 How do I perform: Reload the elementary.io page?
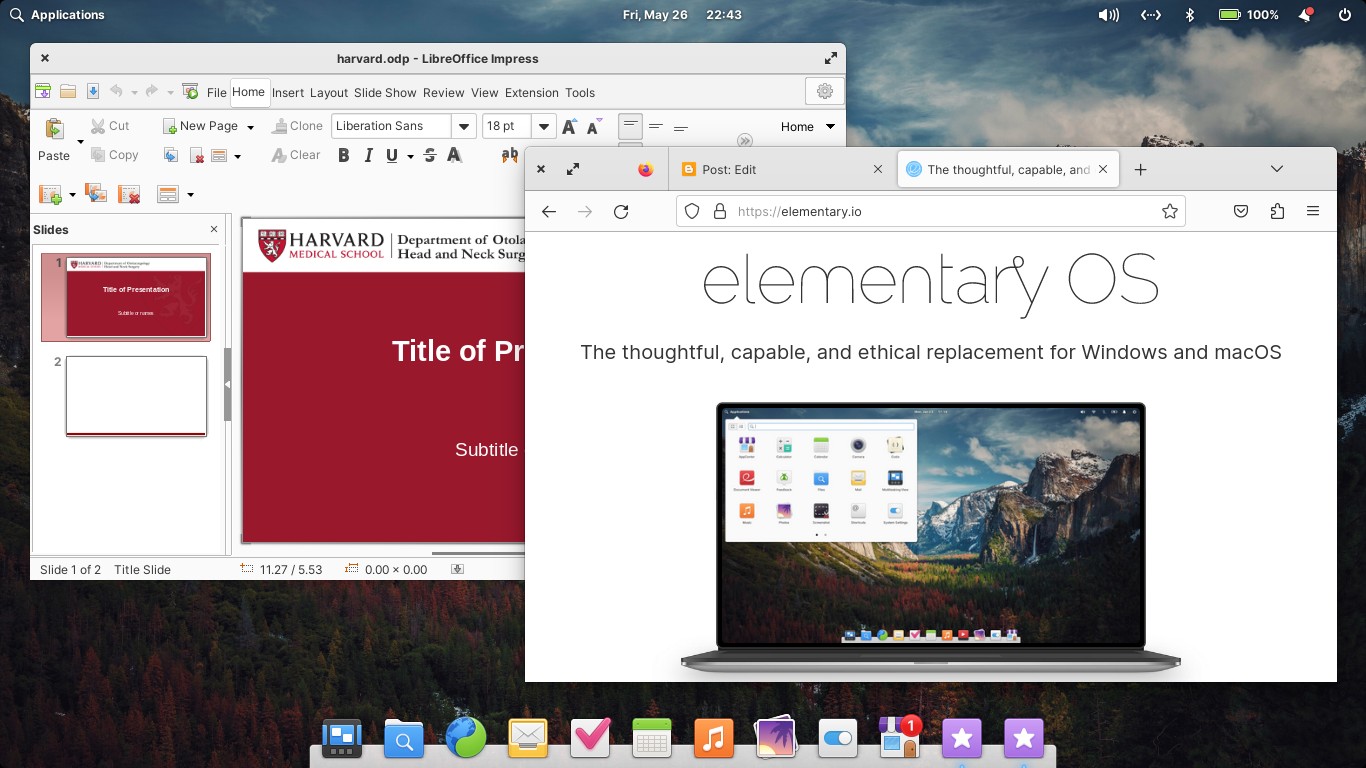tap(621, 211)
